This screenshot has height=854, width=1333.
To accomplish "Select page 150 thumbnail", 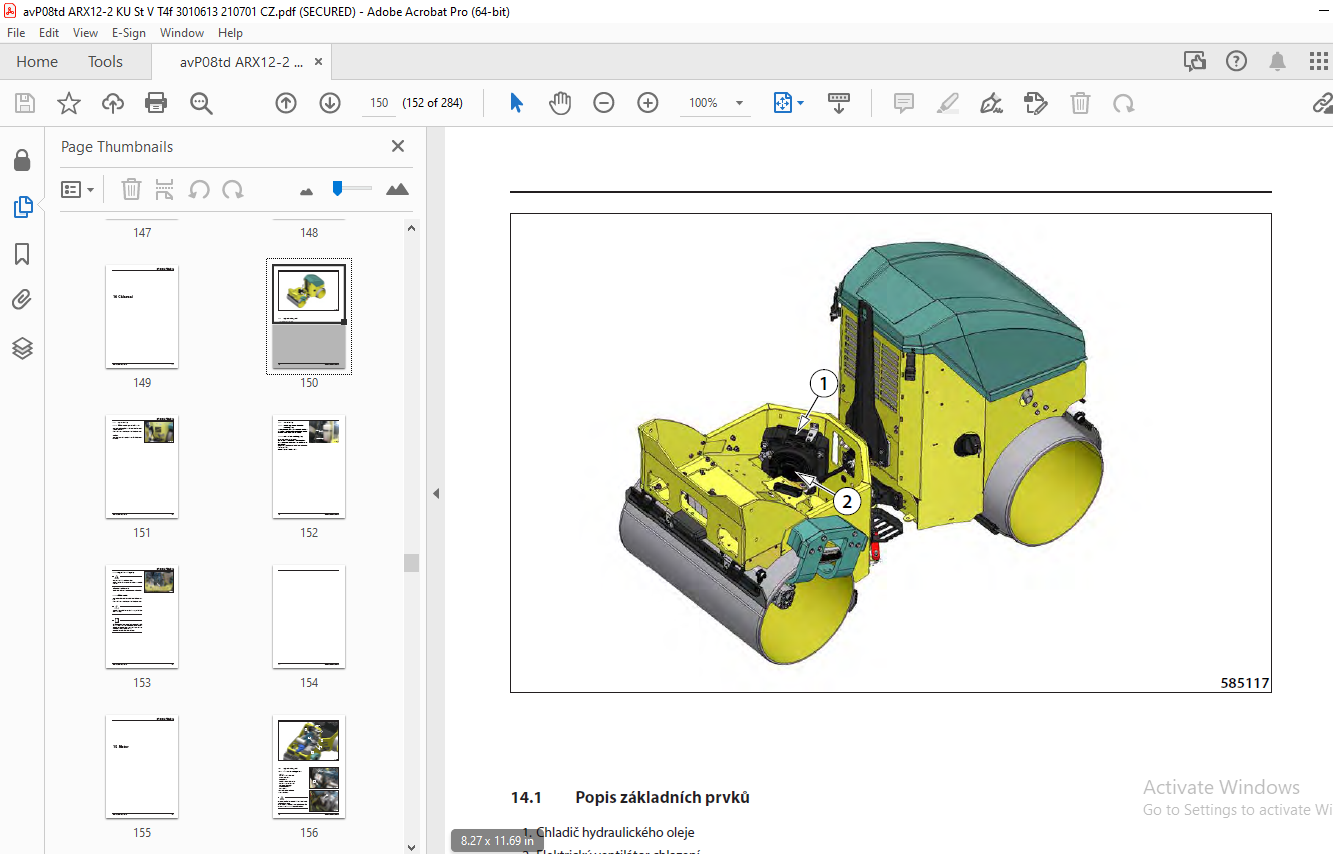I will pos(309,317).
